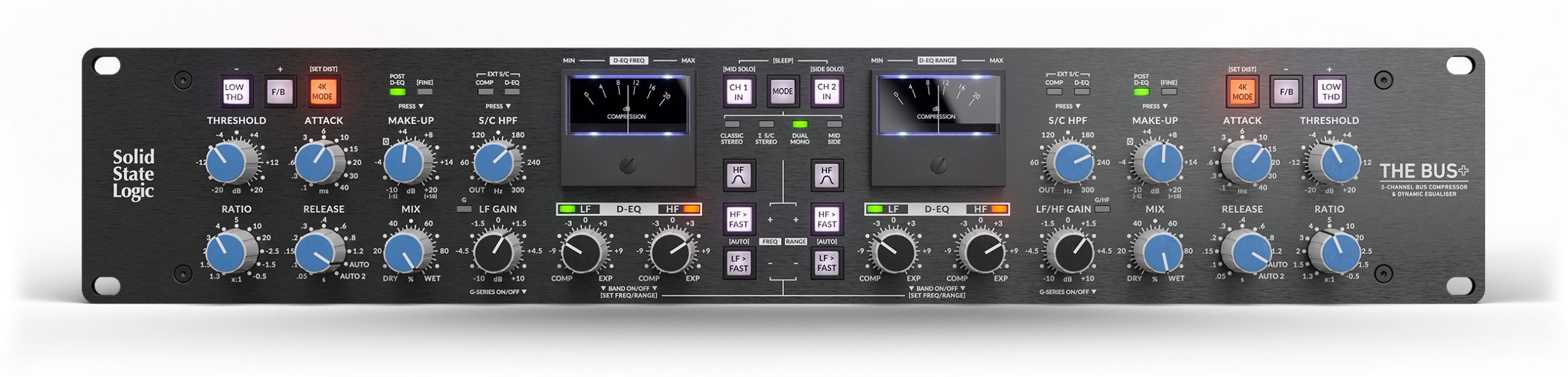Image resolution: width=1568 pixels, height=377 pixels.
Task: Click the right channel POST D-EQ green LED
Action: click(1141, 92)
